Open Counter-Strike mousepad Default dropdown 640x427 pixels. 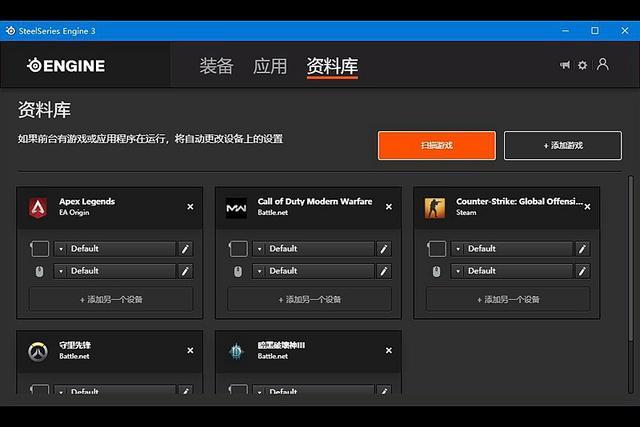(x=512, y=249)
